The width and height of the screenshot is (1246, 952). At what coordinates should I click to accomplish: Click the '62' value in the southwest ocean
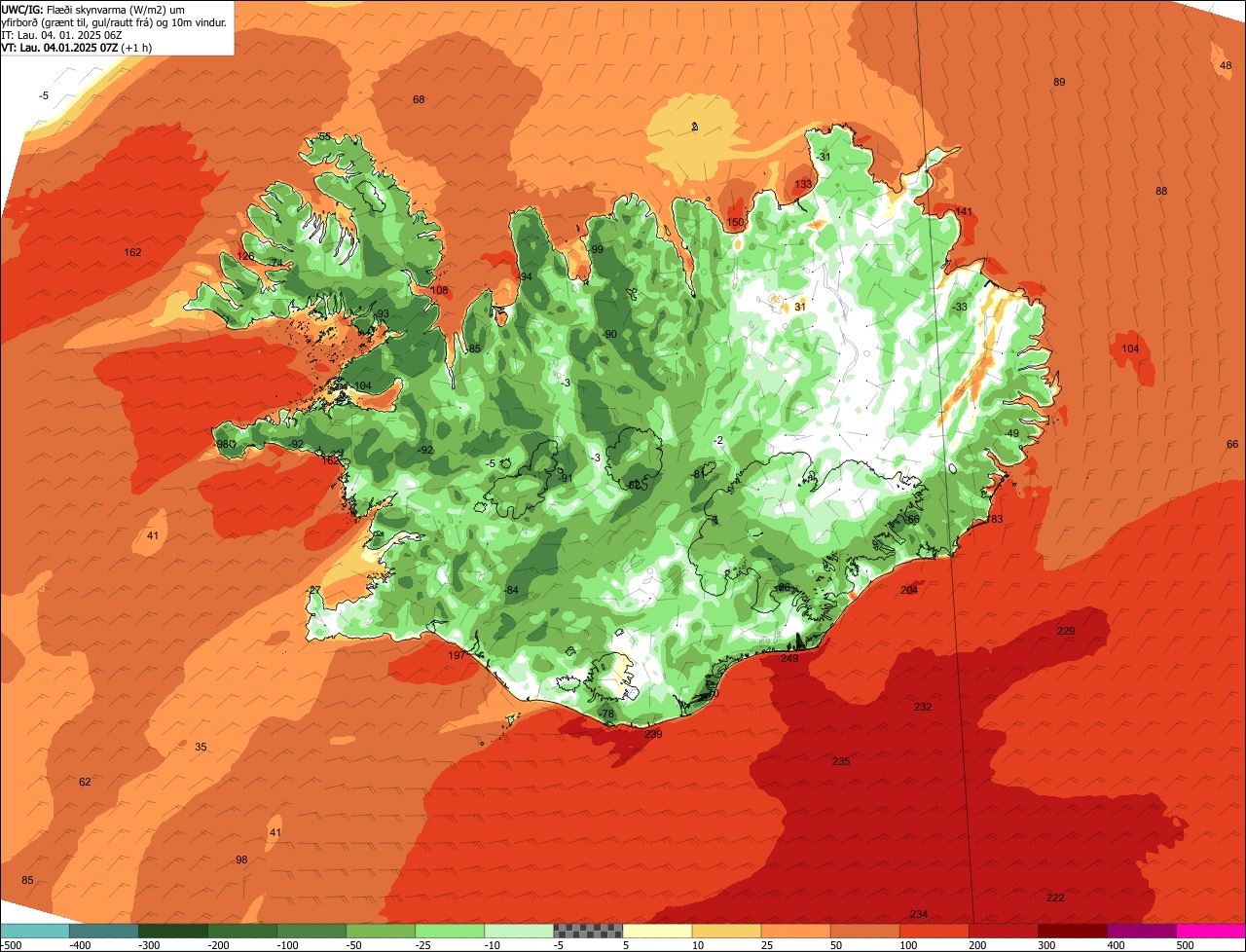point(85,783)
